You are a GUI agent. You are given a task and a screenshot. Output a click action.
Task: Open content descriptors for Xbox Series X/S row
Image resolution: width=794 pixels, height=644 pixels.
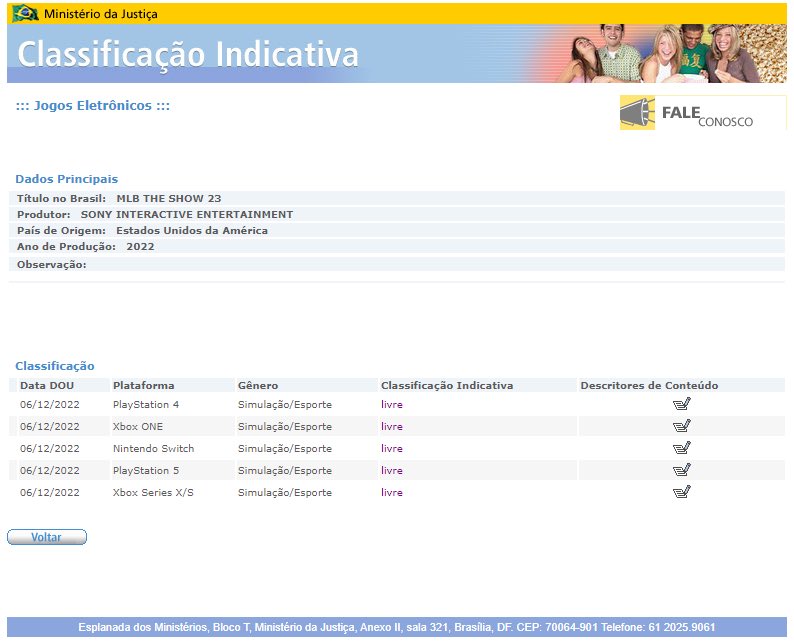682,492
